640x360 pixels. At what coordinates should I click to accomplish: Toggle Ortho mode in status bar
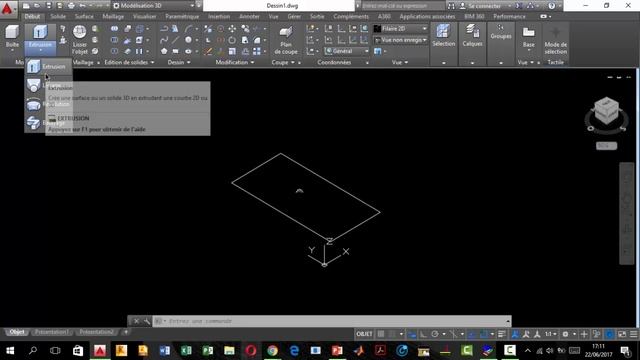(x=424, y=334)
